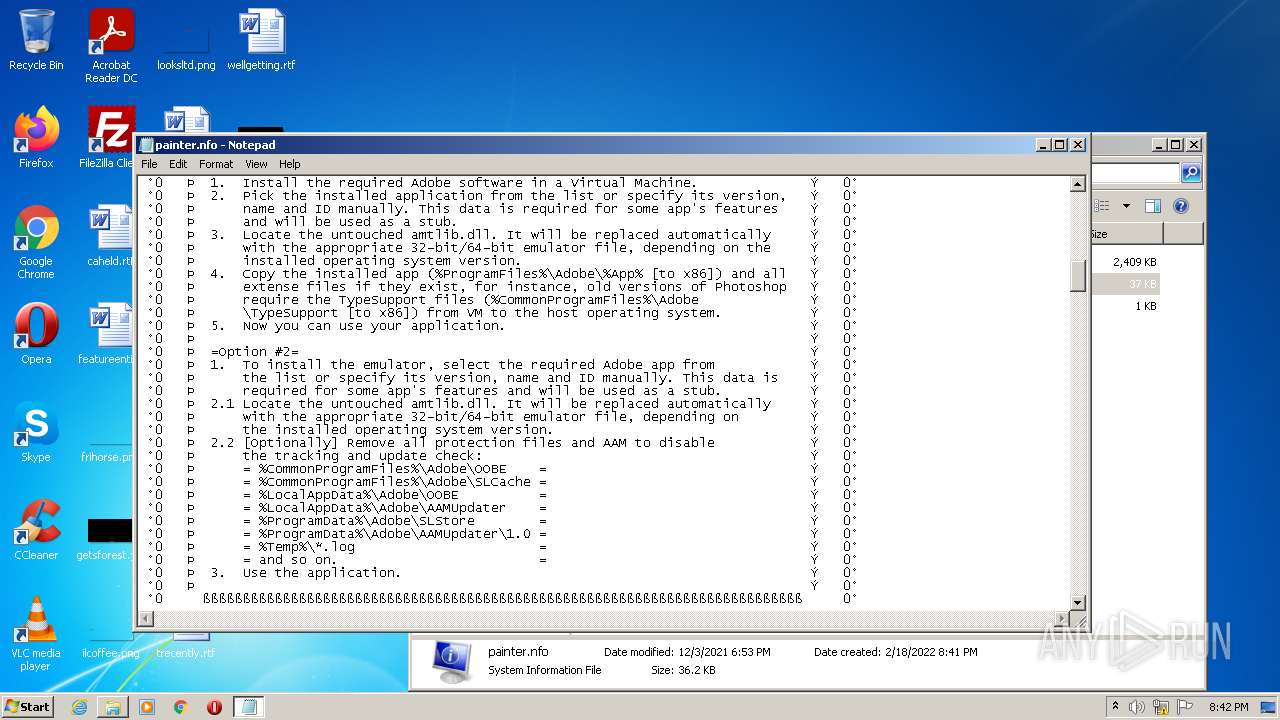Click the Start button
This screenshot has width=1280, height=720.
click(x=27, y=706)
